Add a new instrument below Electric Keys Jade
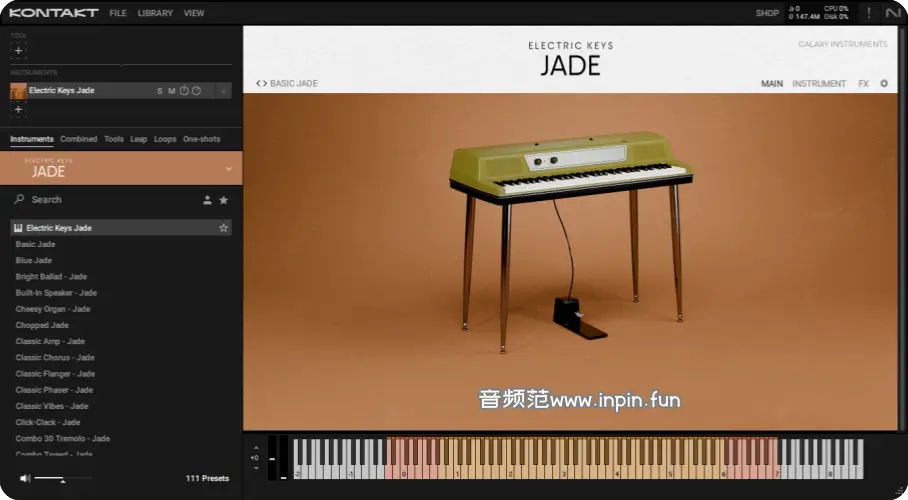 coord(18,110)
